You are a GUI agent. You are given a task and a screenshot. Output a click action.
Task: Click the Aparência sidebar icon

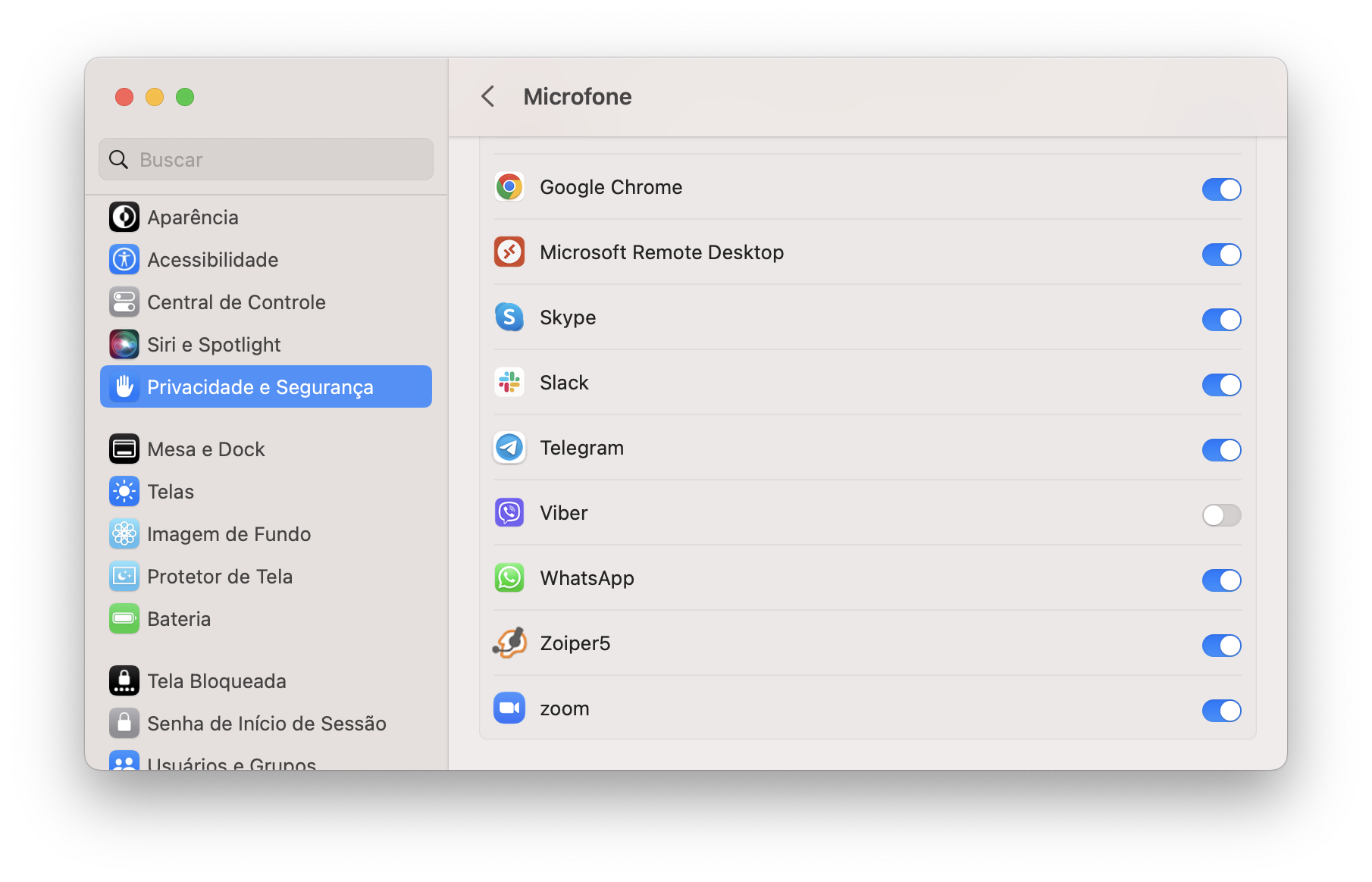click(x=124, y=217)
